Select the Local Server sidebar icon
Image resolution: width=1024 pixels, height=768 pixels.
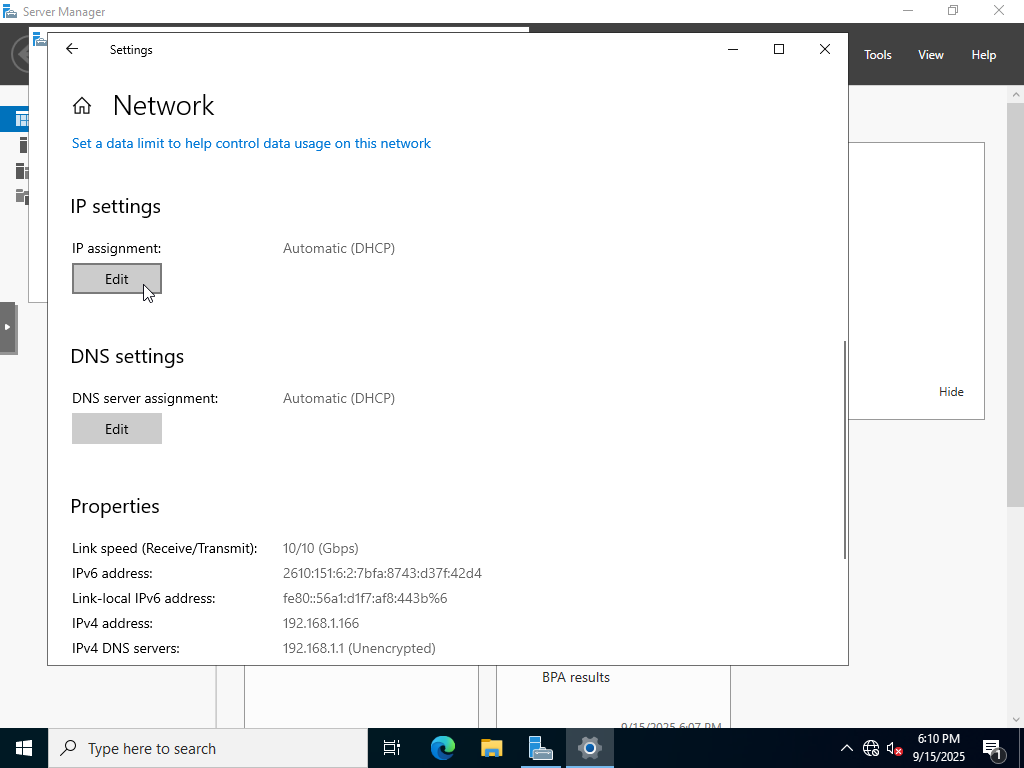pyautogui.click(x=22, y=146)
